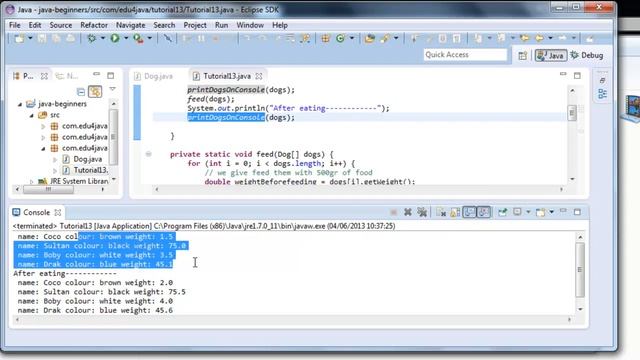The width and height of the screenshot is (640, 360).
Task: Switch to the Debug perspective
Action: 587,56
